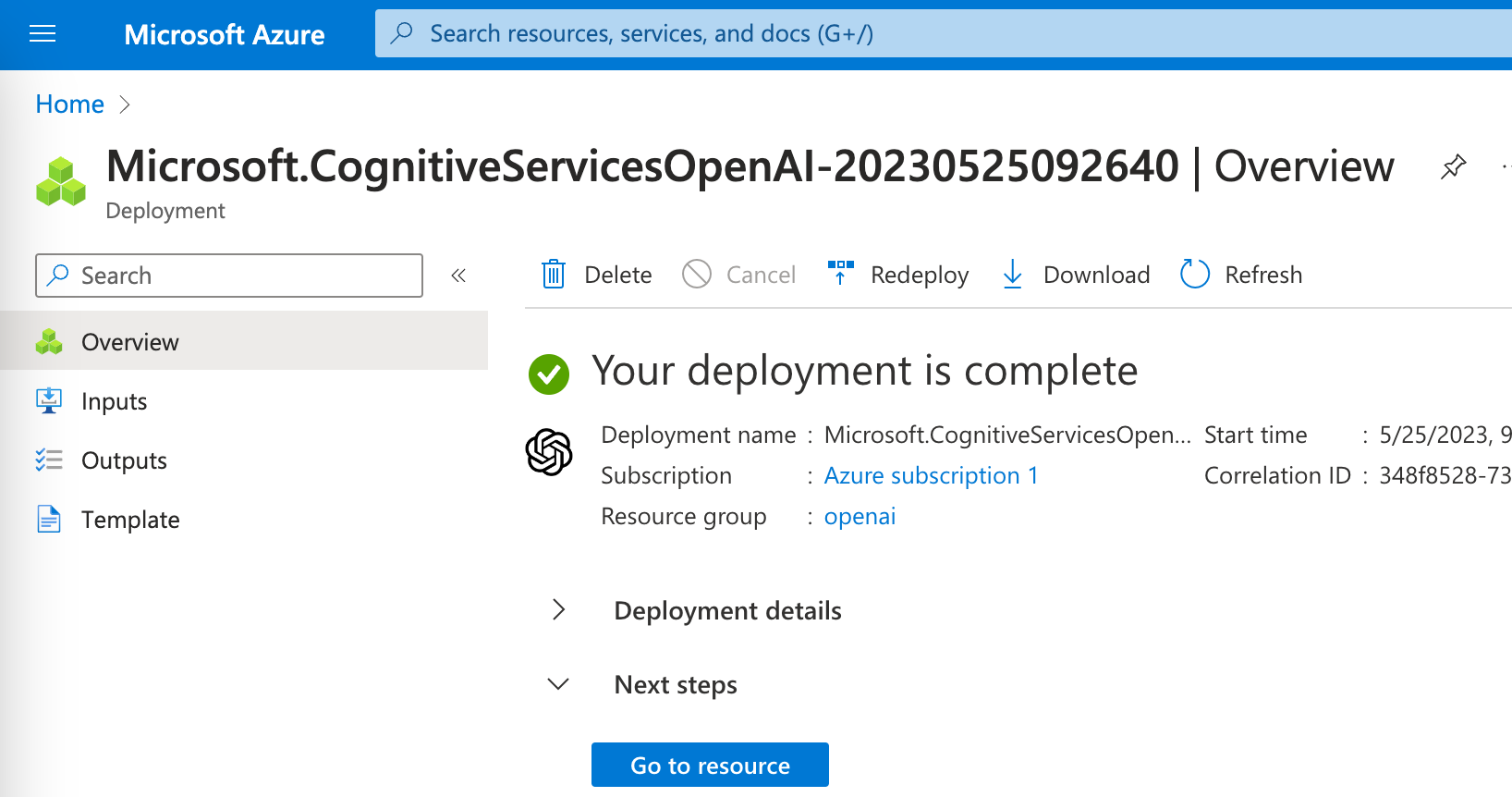1512x797 pixels.
Task: Open the openai resource group link
Action: (x=860, y=516)
